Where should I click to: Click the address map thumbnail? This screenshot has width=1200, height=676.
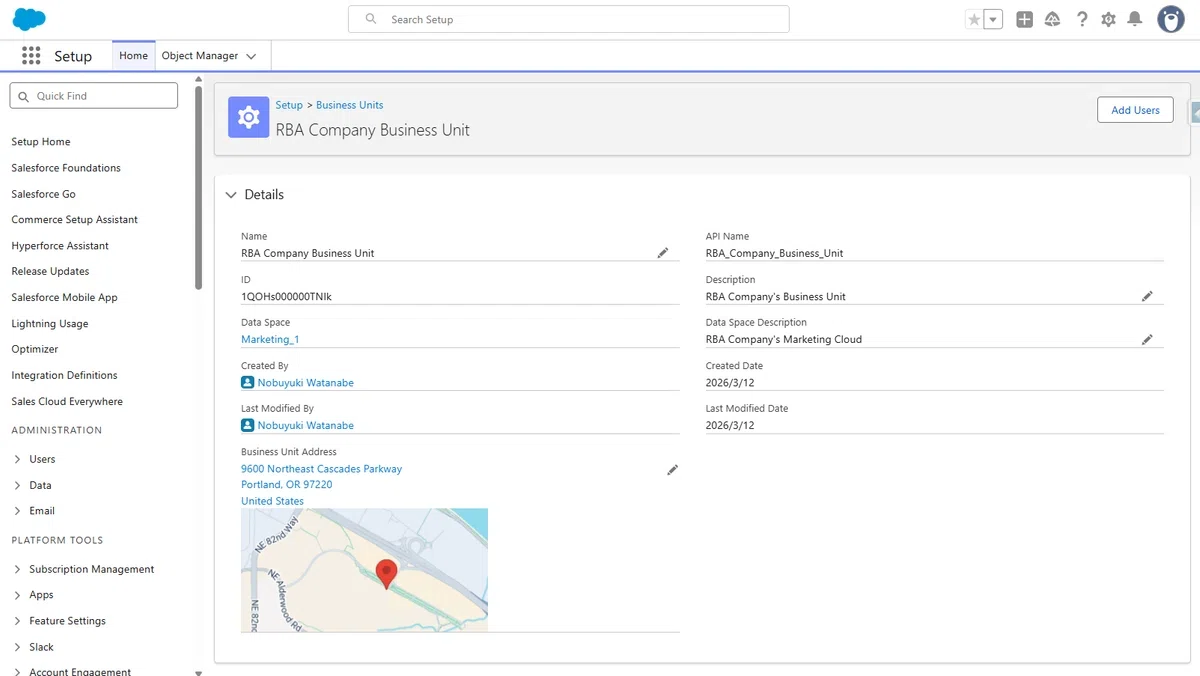[365, 570]
